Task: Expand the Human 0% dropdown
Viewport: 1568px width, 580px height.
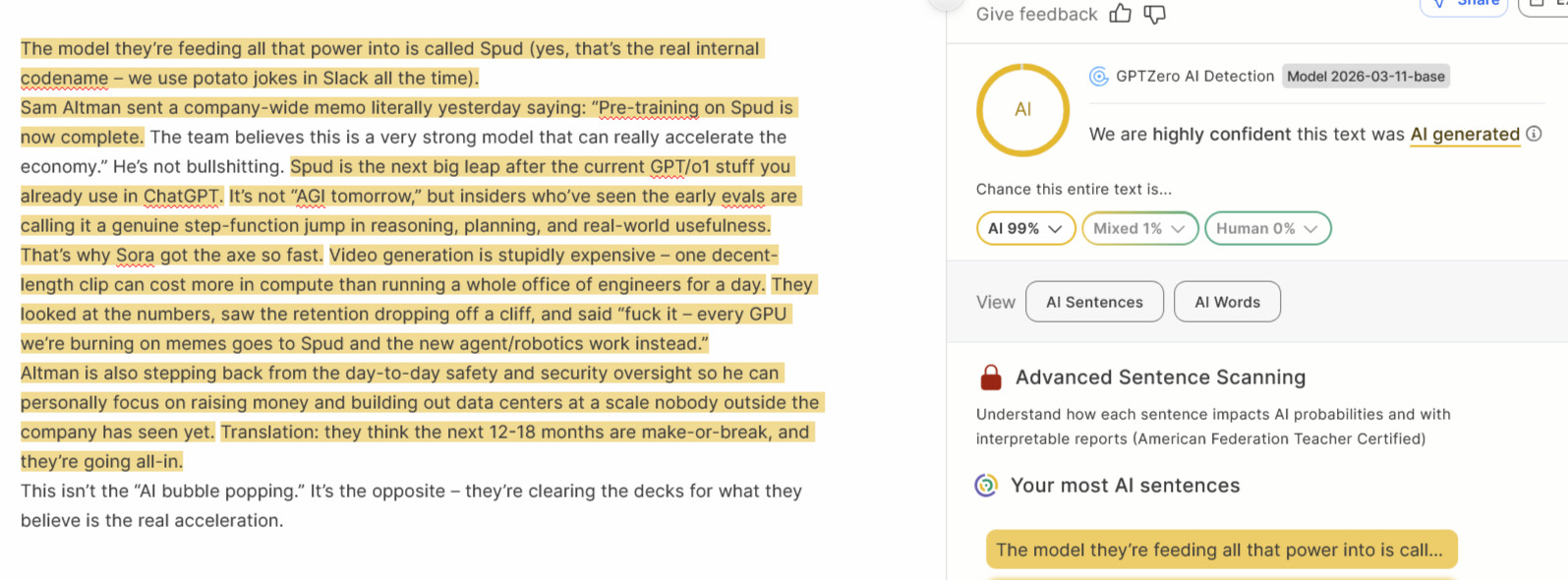Action: (x=1267, y=228)
